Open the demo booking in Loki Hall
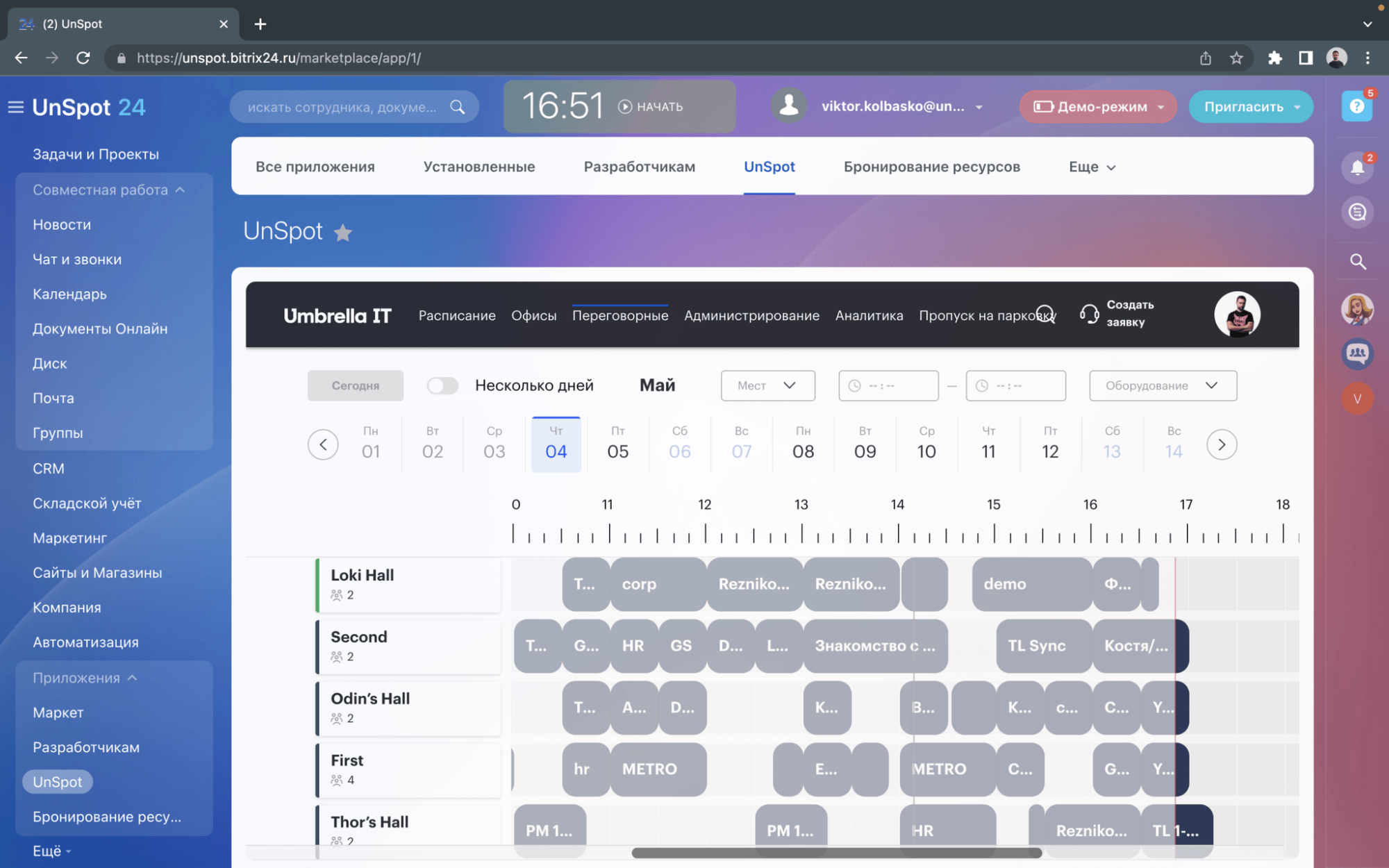Viewport: 1389px width, 868px height. 1032,584
